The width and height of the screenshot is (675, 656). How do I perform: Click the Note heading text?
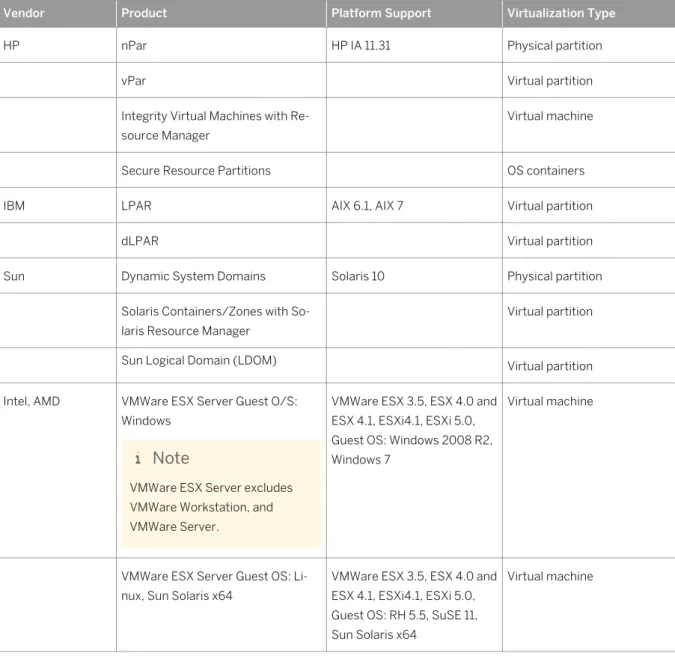171,458
